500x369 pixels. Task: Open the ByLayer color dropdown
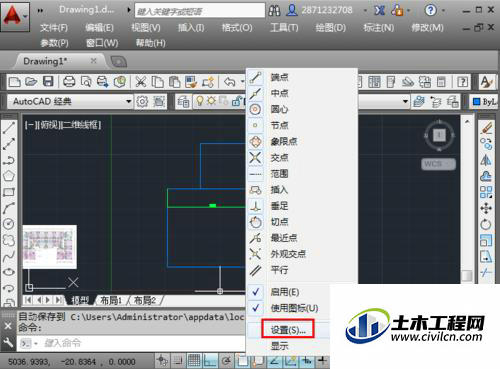[x=485, y=101]
